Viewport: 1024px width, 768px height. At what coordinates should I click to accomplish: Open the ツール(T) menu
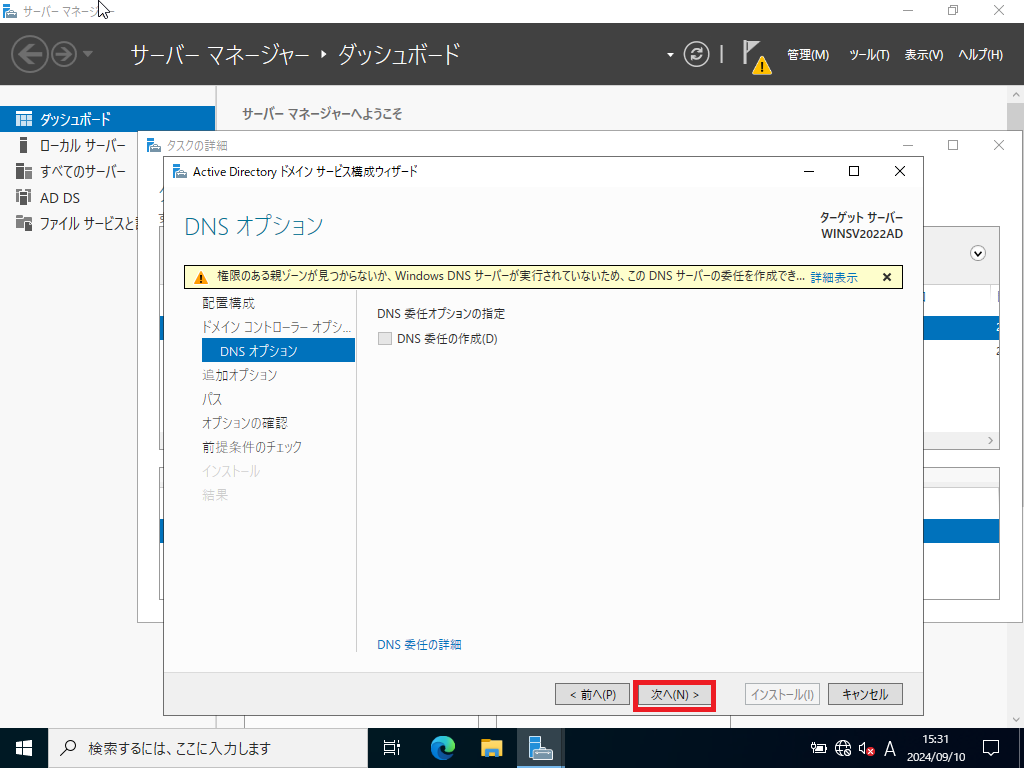[869, 55]
